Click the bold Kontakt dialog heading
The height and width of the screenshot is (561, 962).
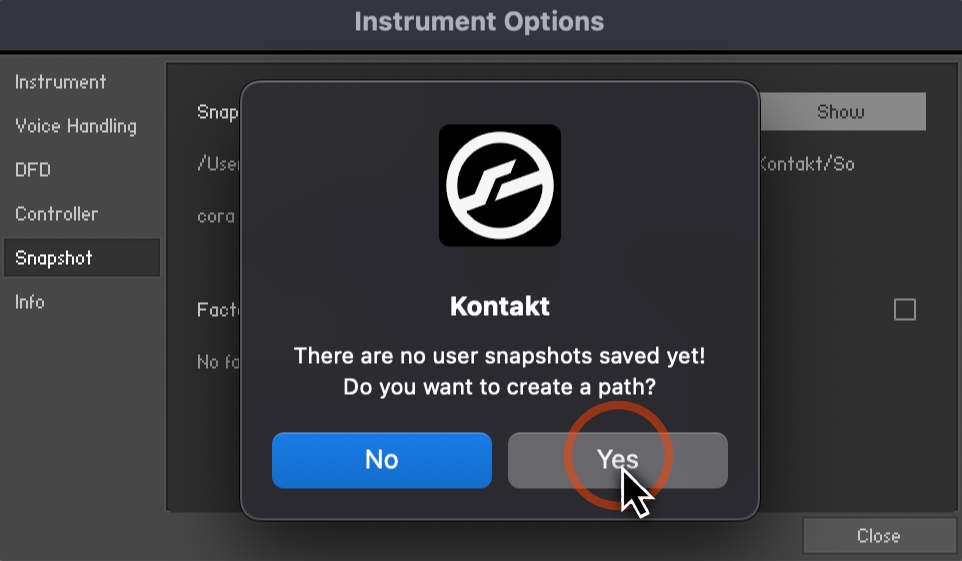(x=499, y=306)
